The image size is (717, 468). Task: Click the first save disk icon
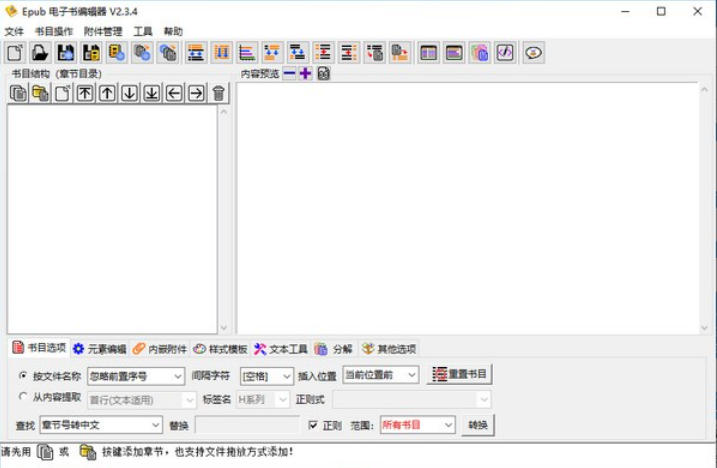[66, 53]
